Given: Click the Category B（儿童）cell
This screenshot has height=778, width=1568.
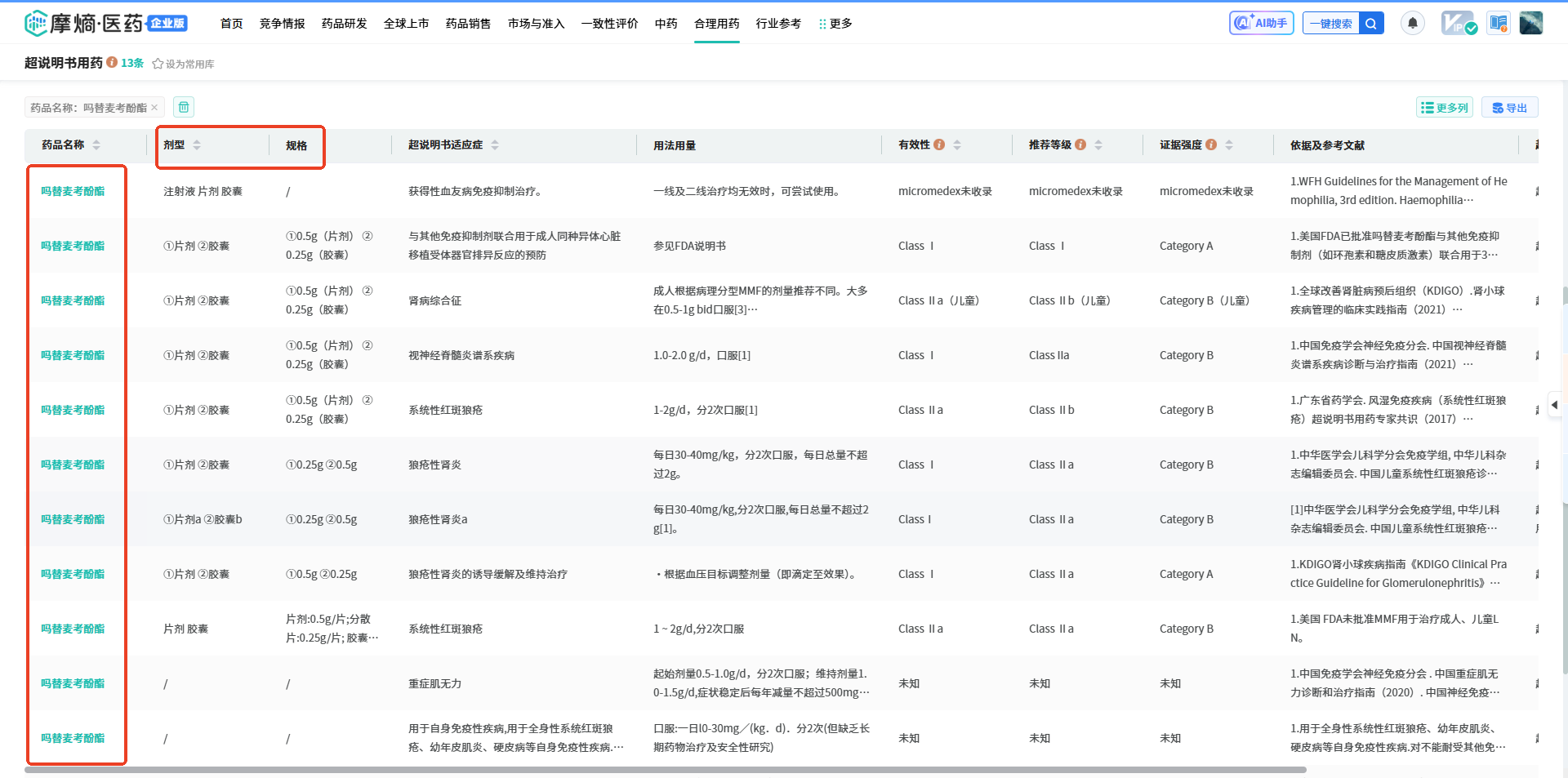Looking at the screenshot, I should pyautogui.click(x=1204, y=300).
